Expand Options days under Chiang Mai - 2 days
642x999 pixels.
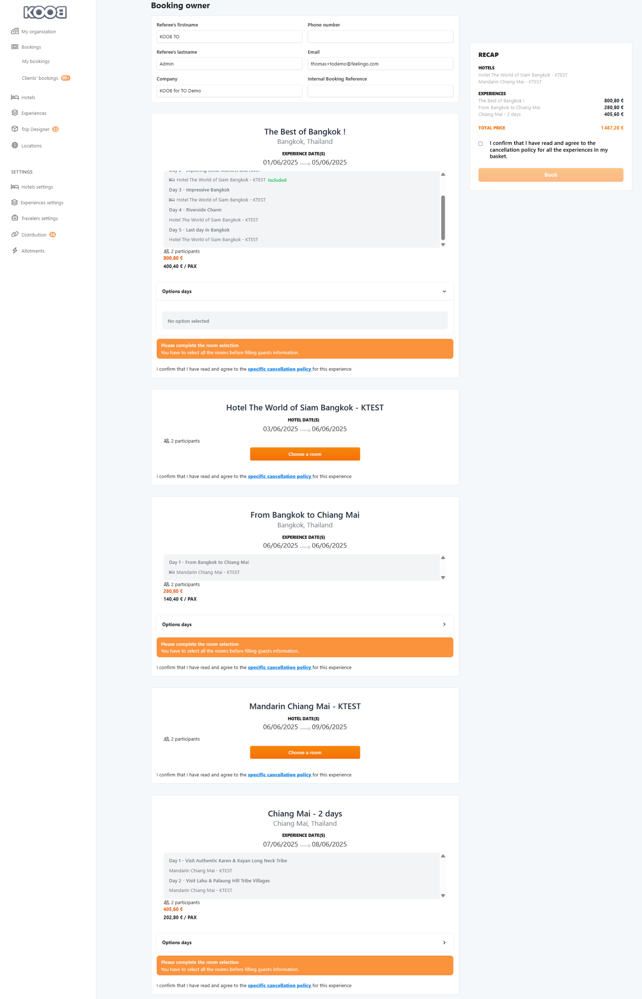(444, 943)
